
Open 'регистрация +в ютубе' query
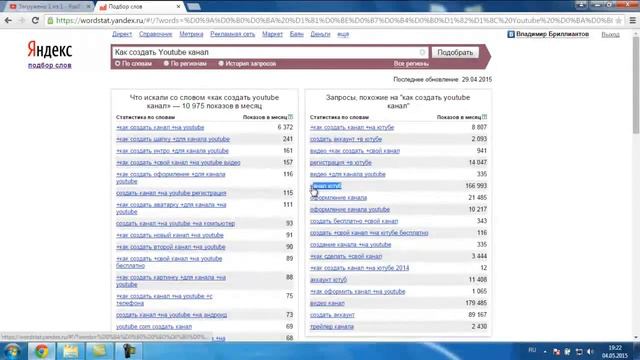click(341, 162)
